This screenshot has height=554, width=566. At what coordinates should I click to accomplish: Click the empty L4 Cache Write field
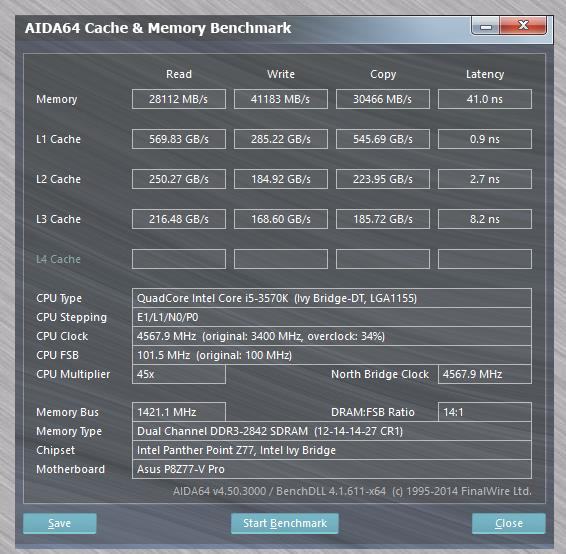(281, 259)
